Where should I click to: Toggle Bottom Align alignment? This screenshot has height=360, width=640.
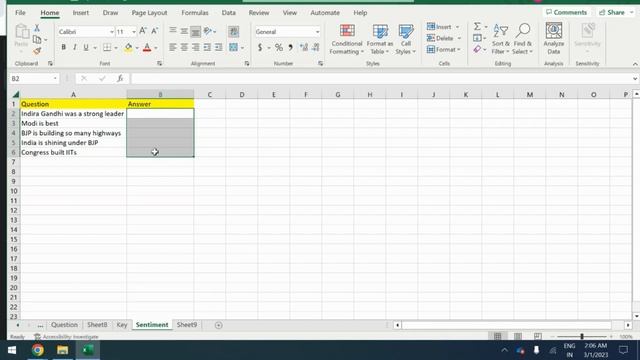(x=196, y=31)
